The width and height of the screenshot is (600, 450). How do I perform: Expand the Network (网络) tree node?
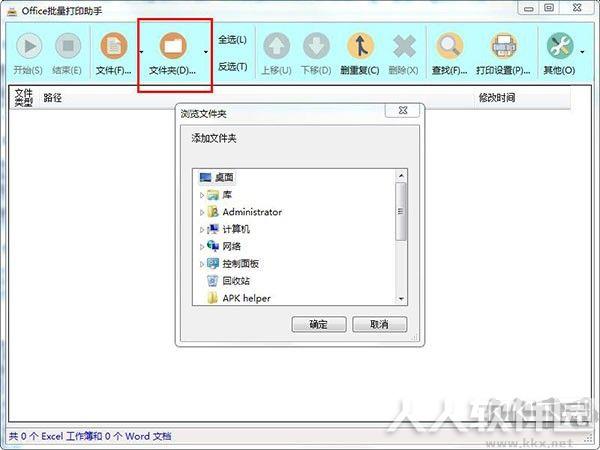point(202,247)
